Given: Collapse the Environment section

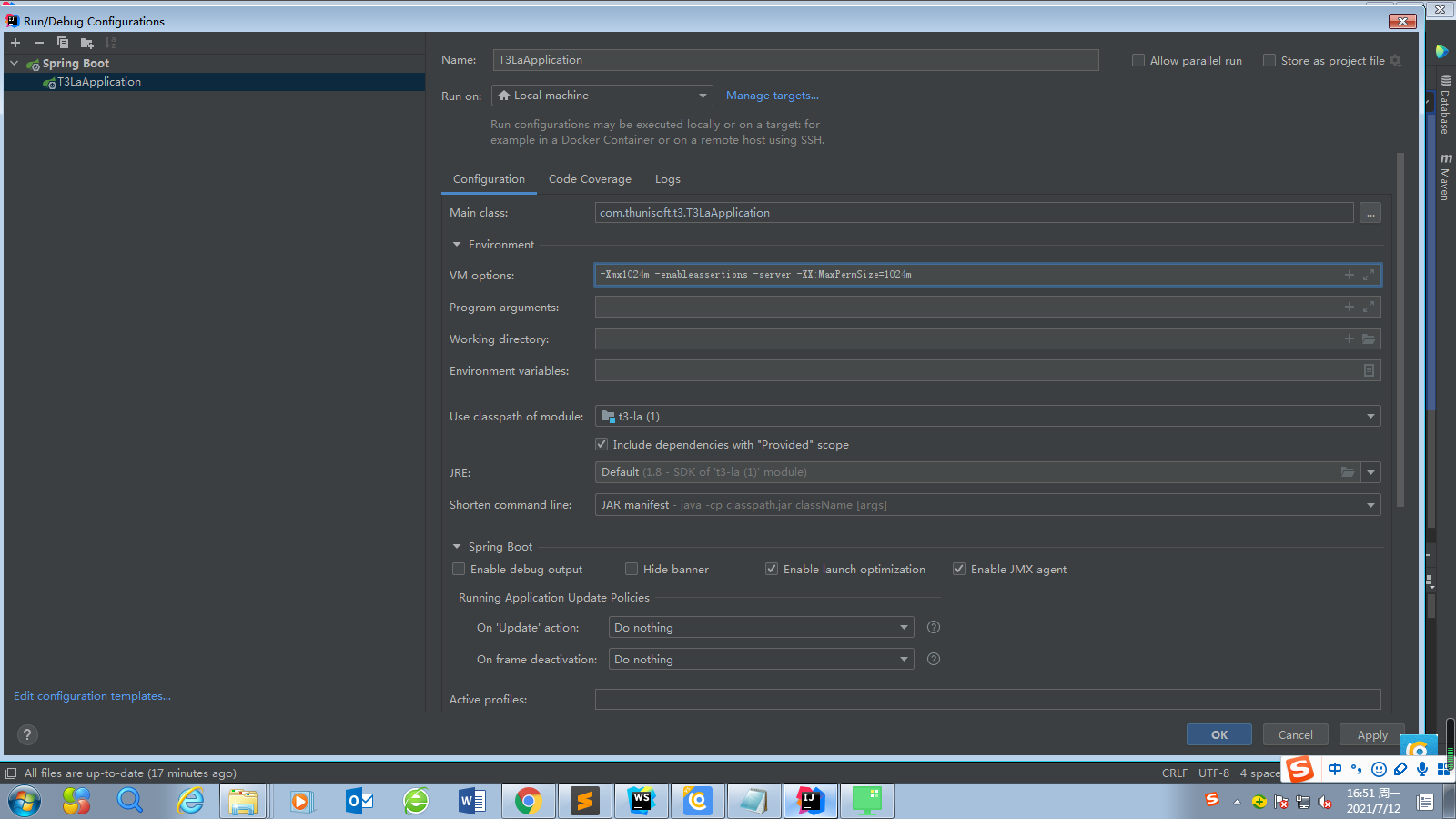Looking at the screenshot, I should point(457,245).
